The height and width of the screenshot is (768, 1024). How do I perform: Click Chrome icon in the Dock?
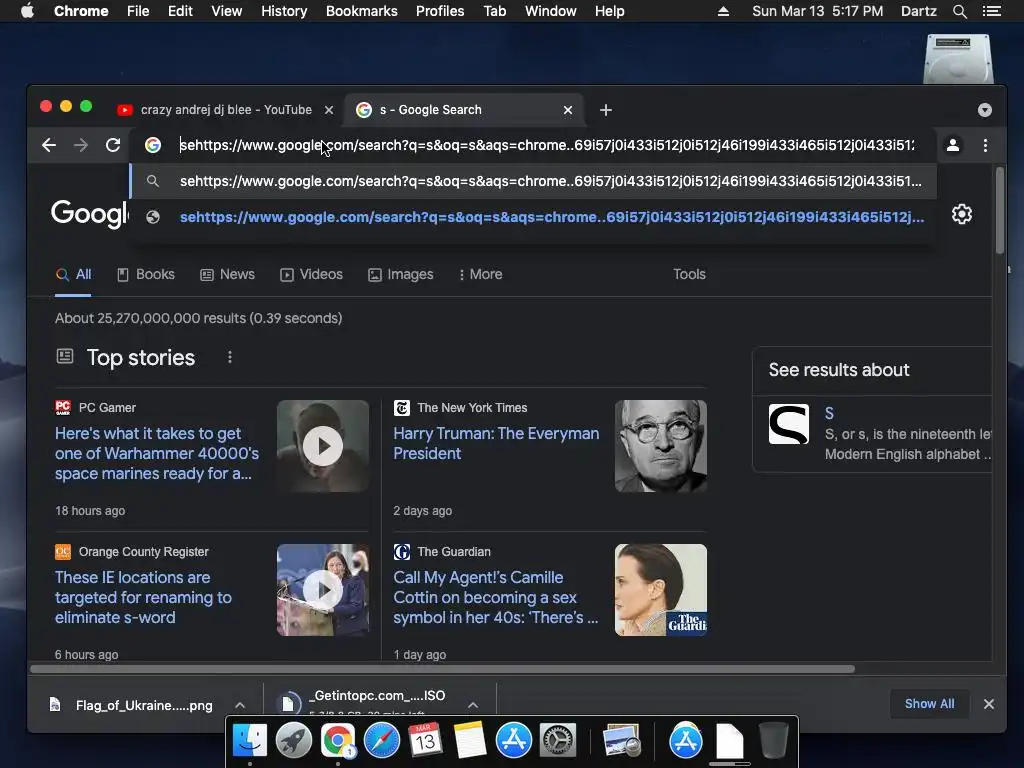click(338, 740)
